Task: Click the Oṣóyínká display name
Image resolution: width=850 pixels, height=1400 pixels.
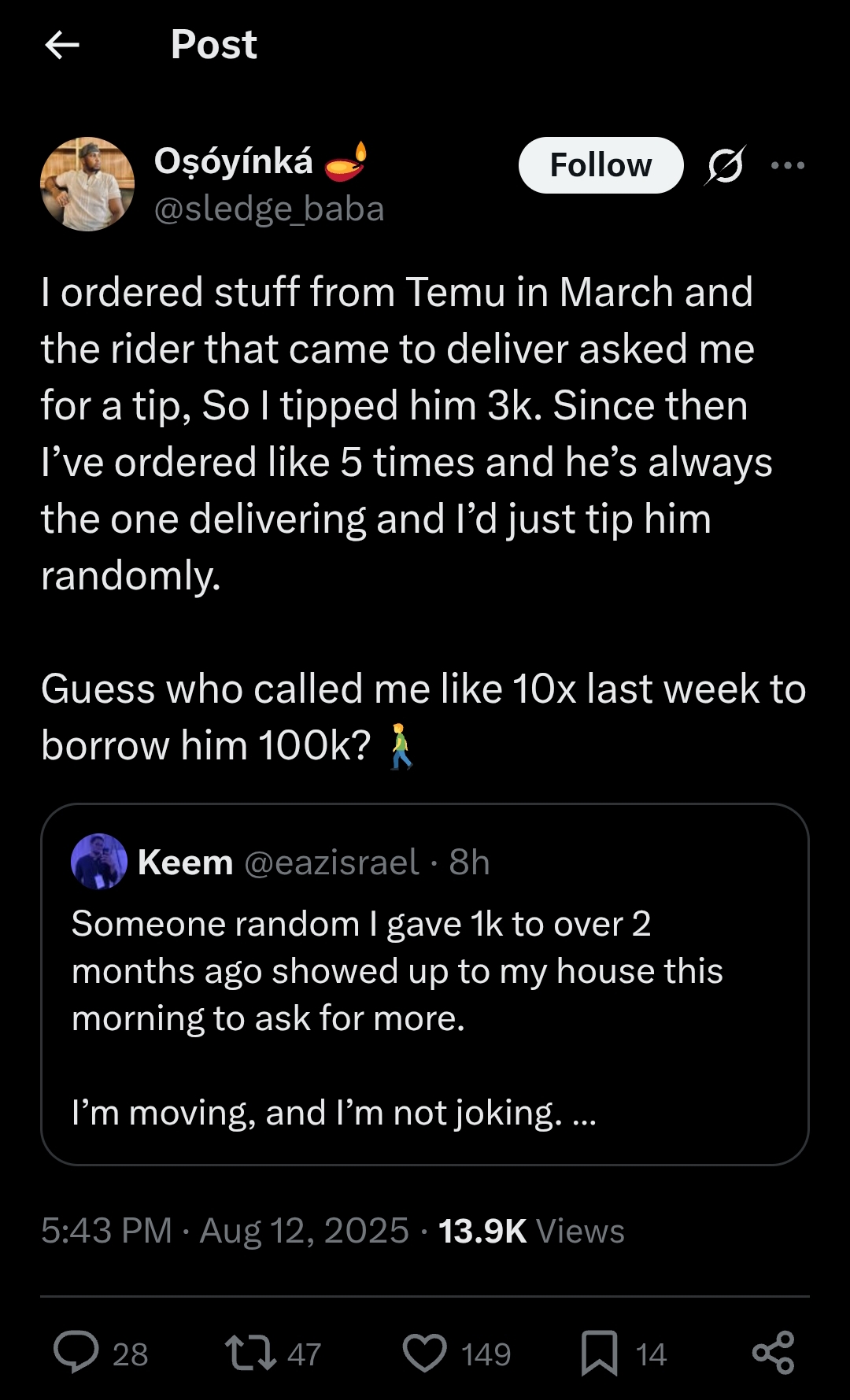Action: [234, 161]
